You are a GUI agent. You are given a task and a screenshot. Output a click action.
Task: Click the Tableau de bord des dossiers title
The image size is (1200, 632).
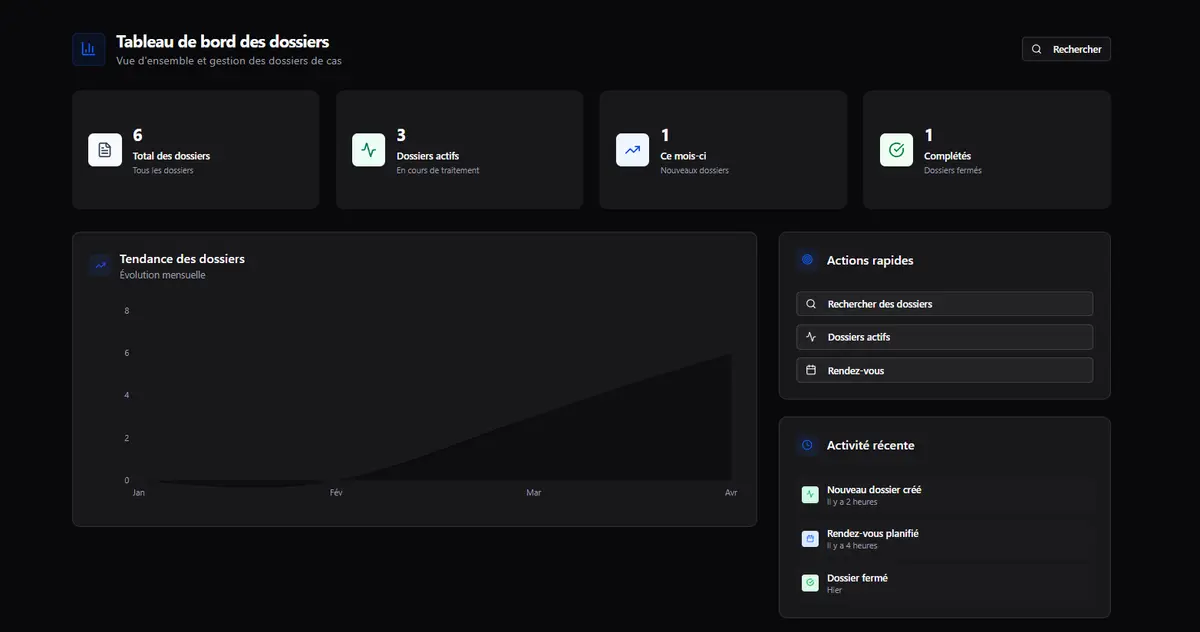click(x=222, y=42)
